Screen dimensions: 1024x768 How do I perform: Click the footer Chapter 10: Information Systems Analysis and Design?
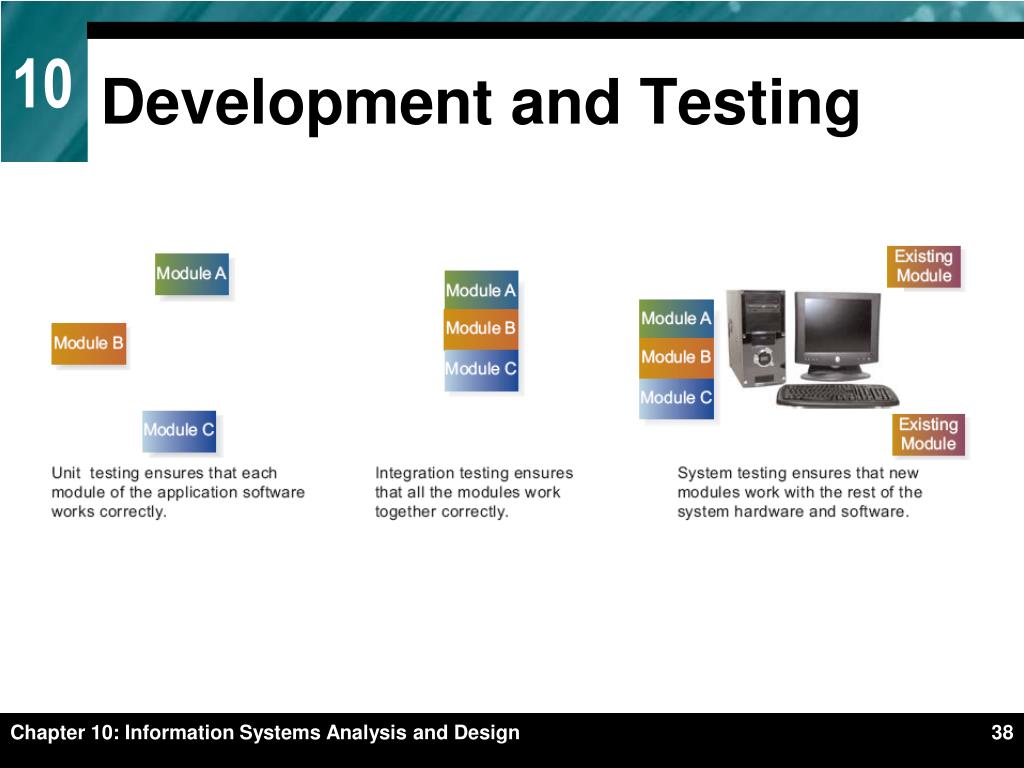click(x=264, y=733)
